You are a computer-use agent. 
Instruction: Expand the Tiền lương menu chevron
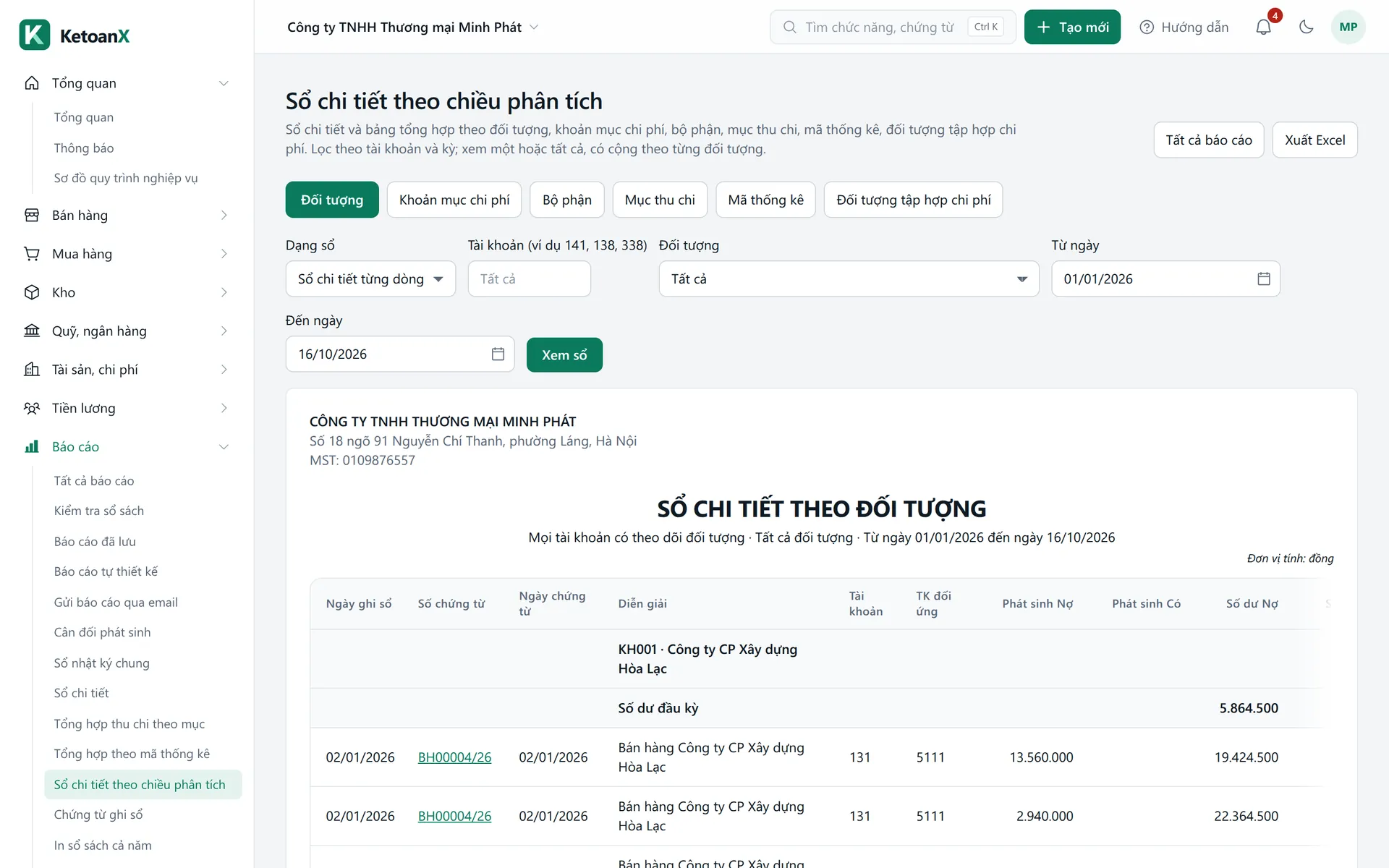tap(224, 408)
